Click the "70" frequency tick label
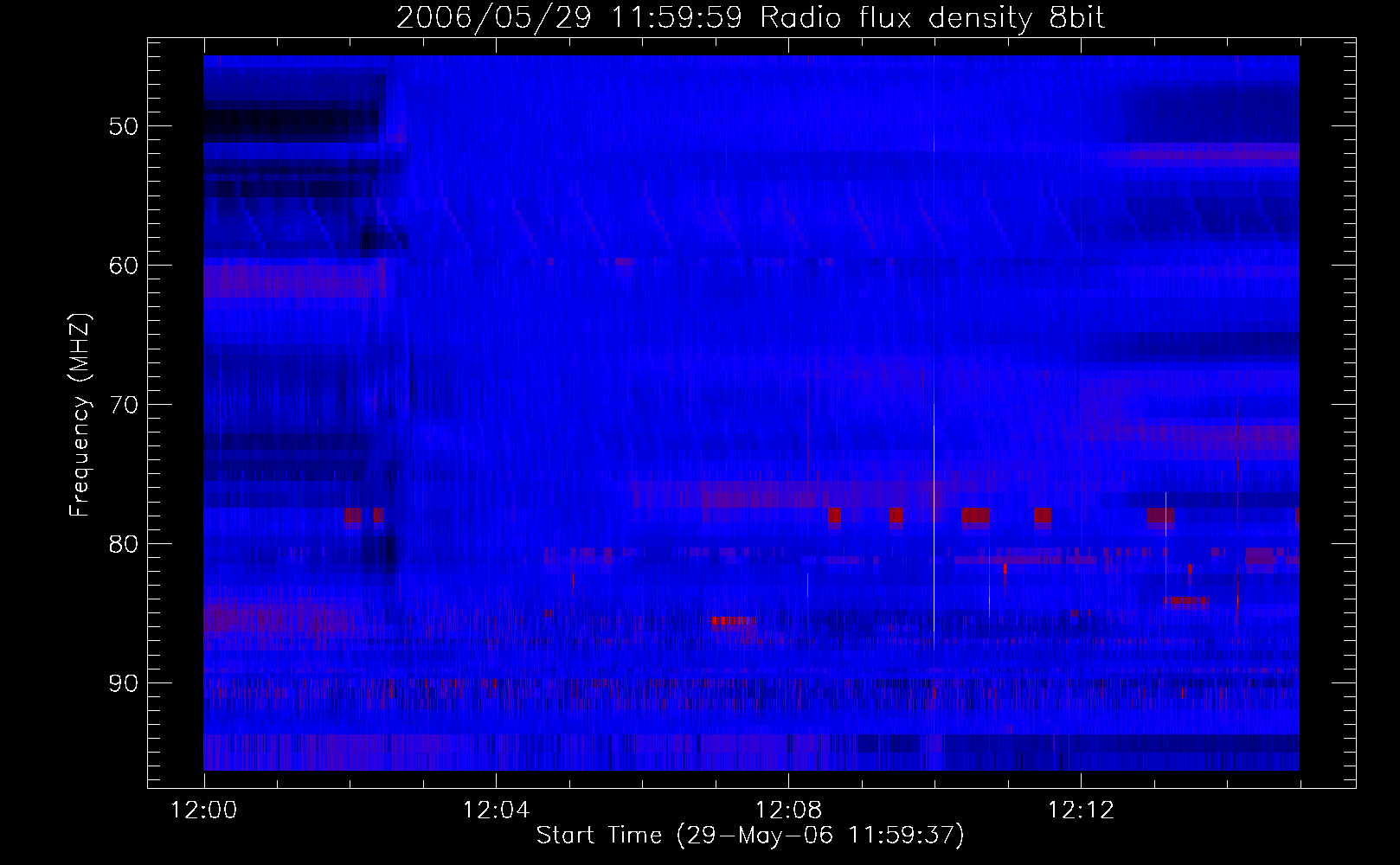1400x865 pixels. click(124, 405)
